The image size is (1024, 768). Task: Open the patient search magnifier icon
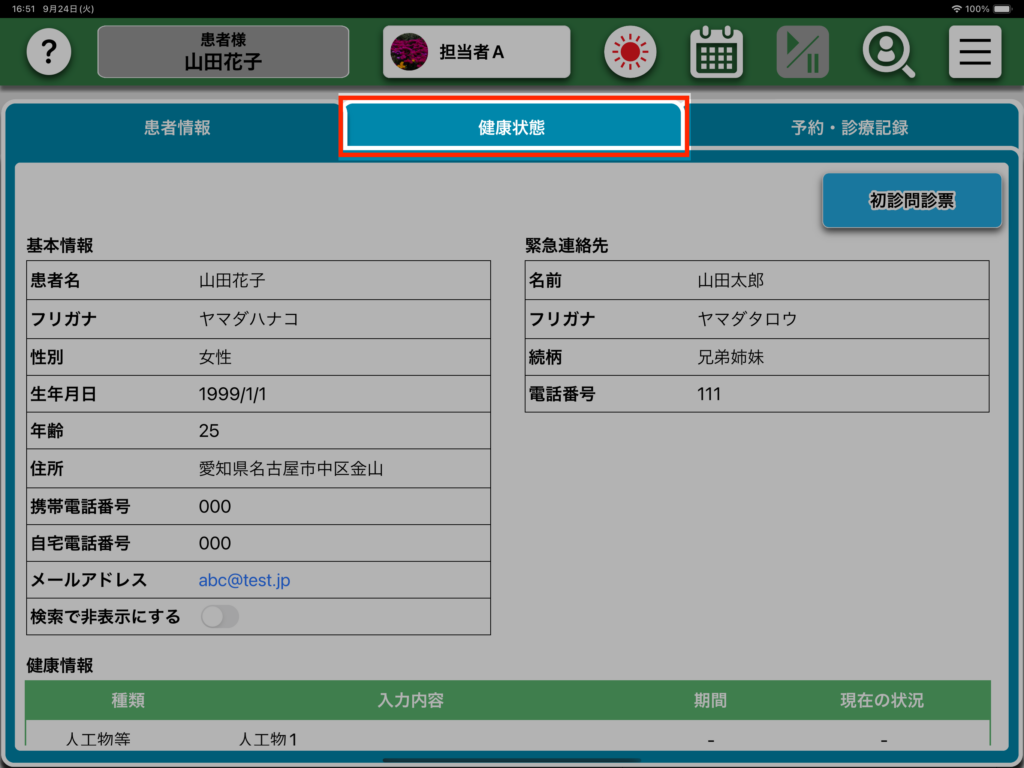pos(888,52)
